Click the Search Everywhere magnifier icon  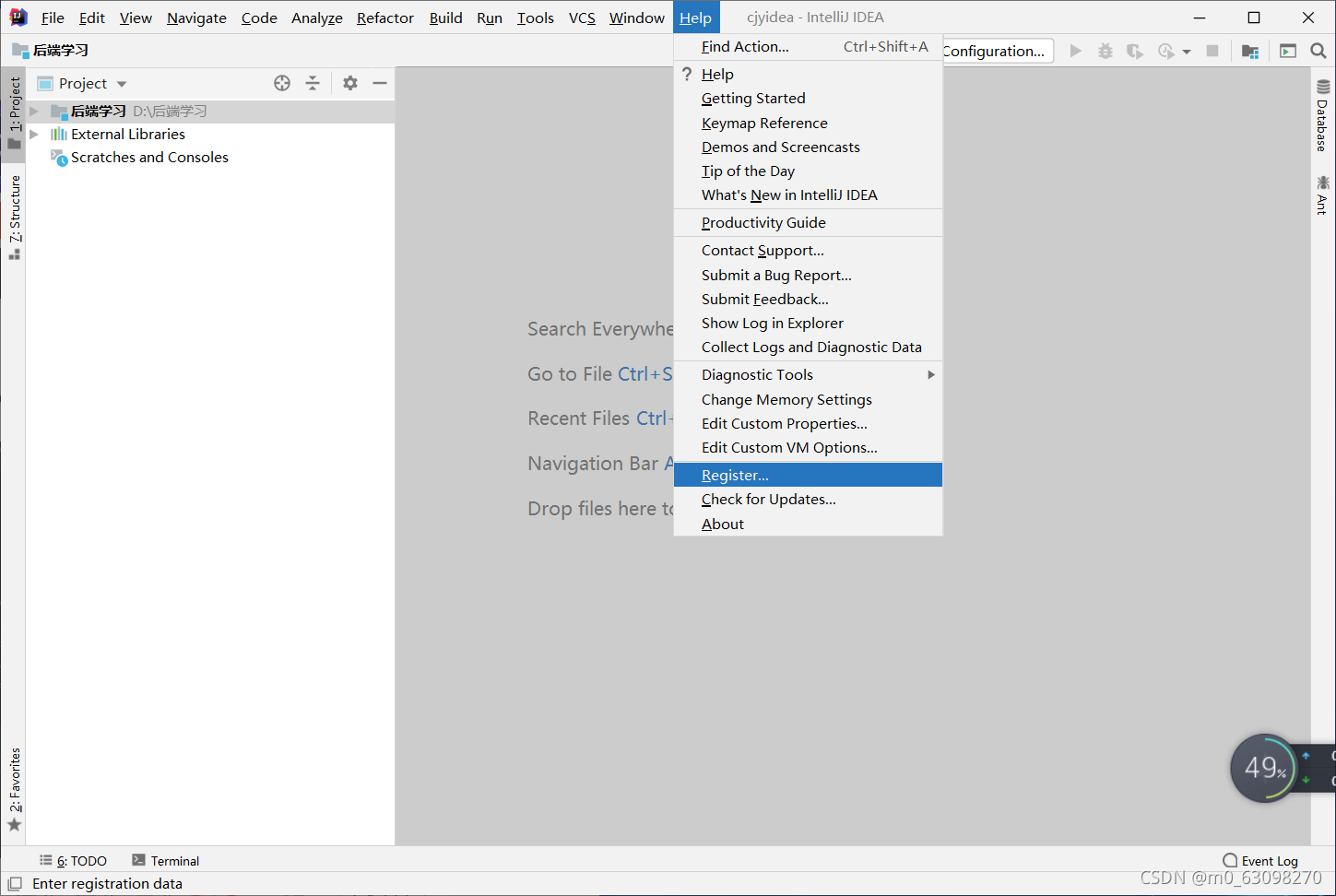click(x=1318, y=51)
